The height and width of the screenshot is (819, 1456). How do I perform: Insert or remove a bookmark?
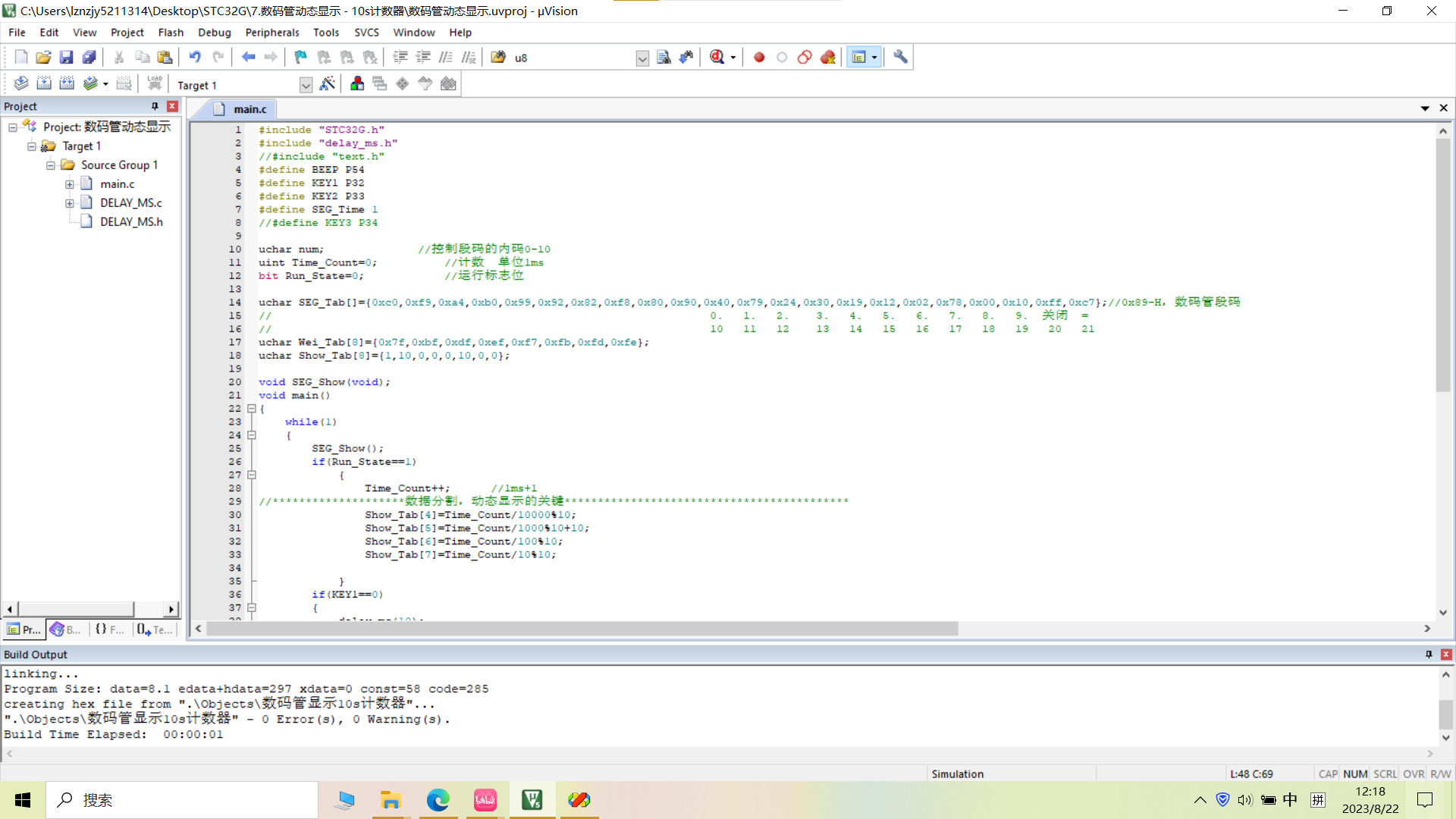pyautogui.click(x=301, y=57)
